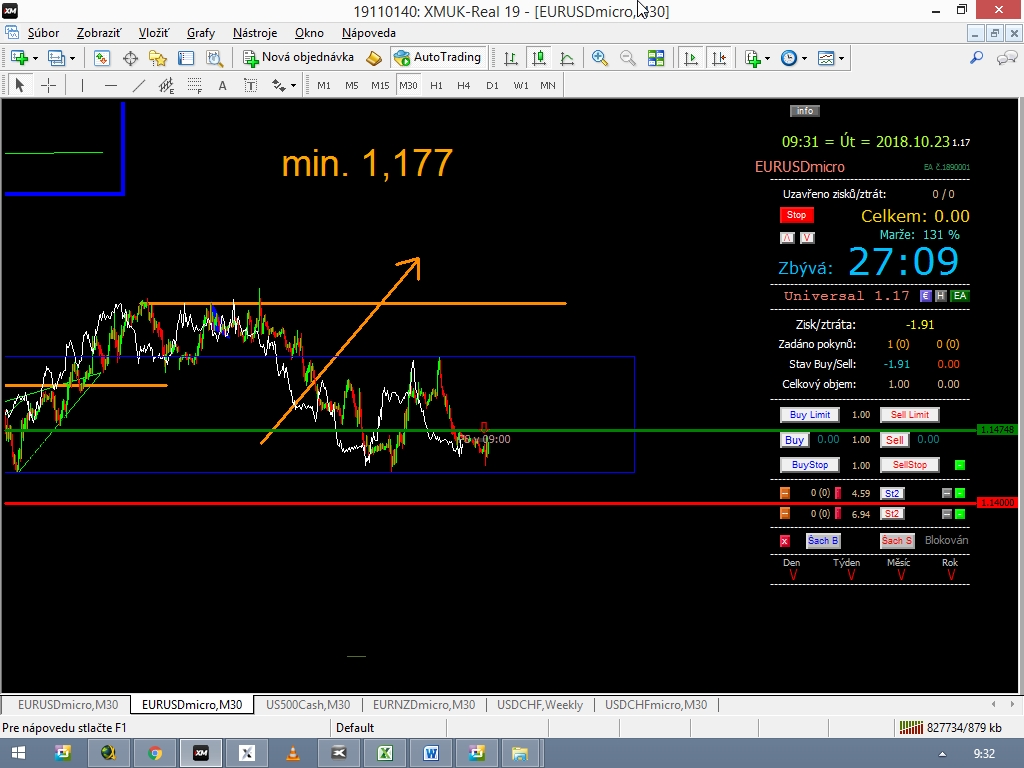The height and width of the screenshot is (768, 1024).
Task: Toggle the Terminal panel icon
Action: 186,58
